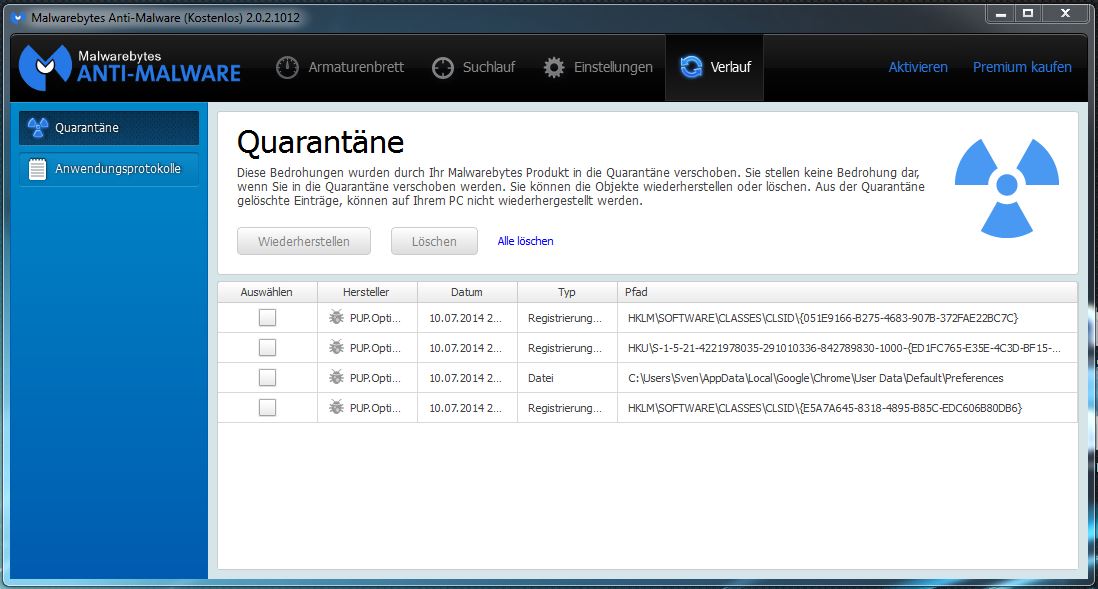Click the Quarantäne biohazard sidebar icon
Image resolution: width=1098 pixels, height=589 pixels.
38,127
